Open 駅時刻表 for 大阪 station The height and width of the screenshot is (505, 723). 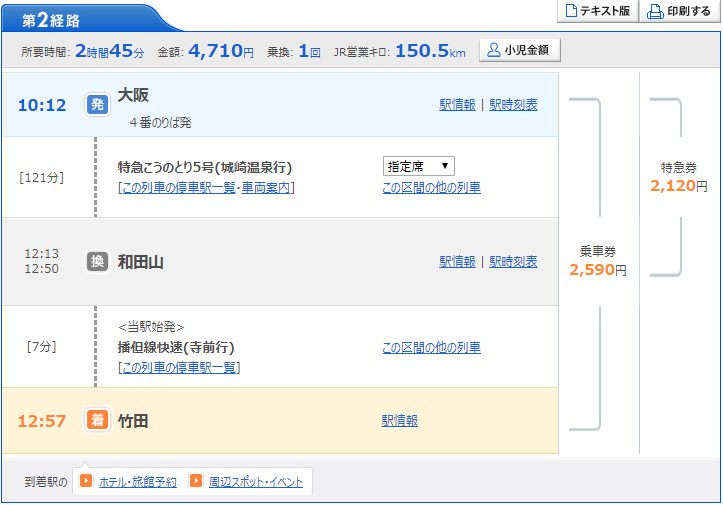pyautogui.click(x=513, y=104)
